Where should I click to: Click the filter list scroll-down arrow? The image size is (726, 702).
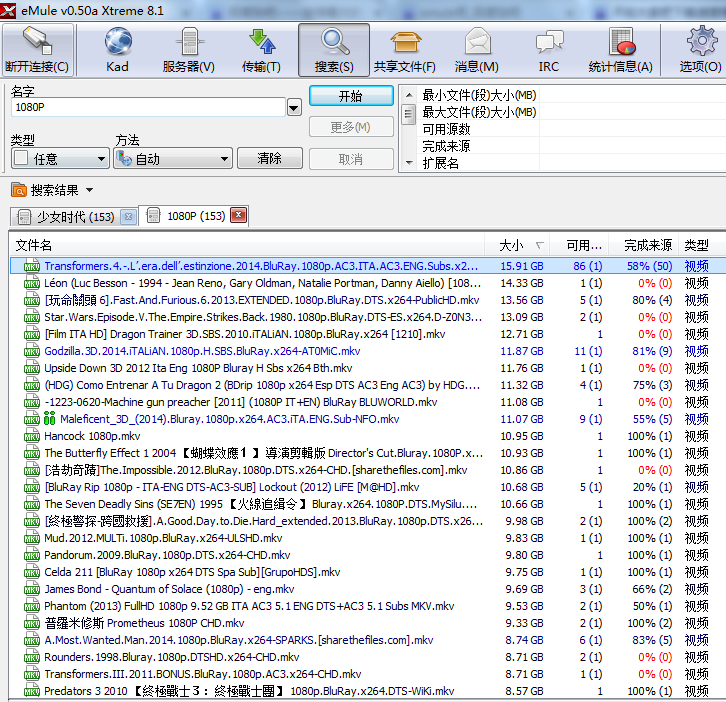click(x=408, y=163)
